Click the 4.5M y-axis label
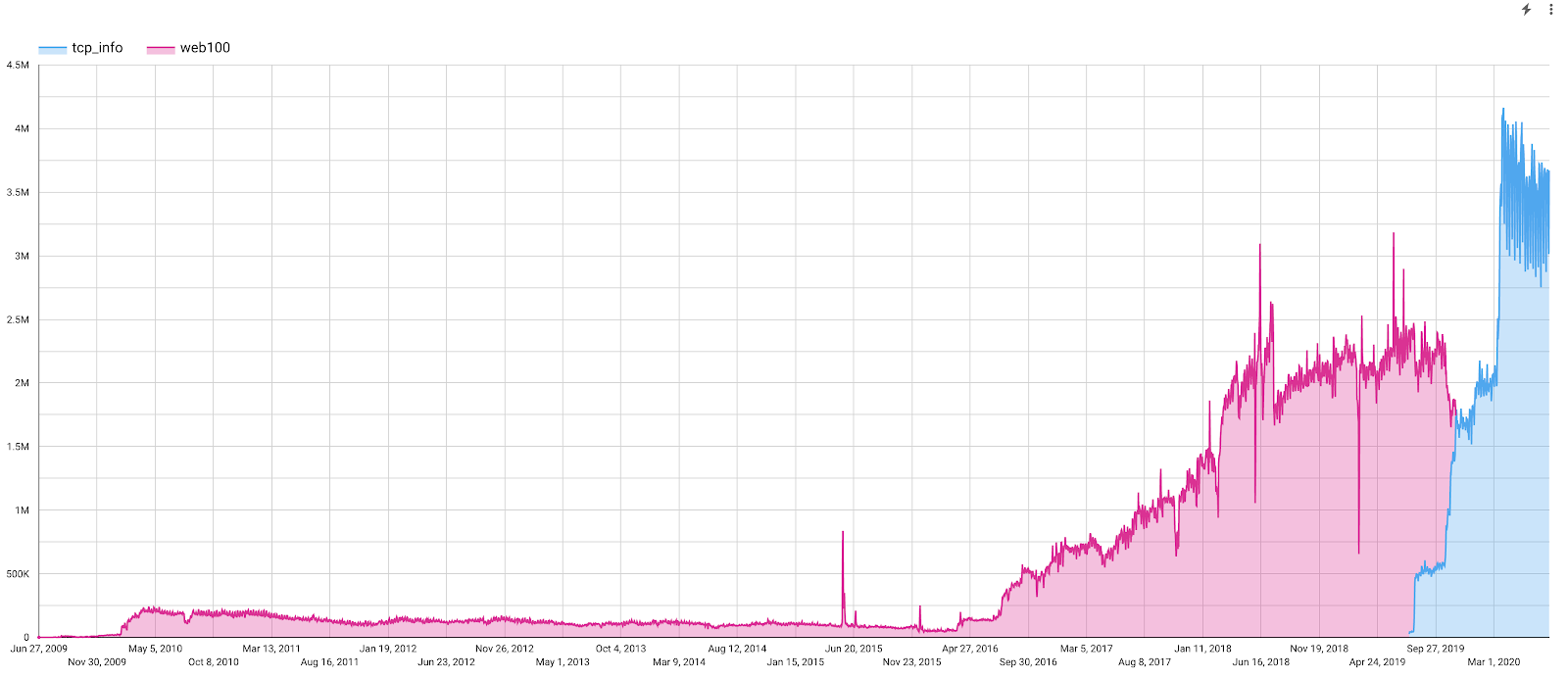 [x=18, y=66]
